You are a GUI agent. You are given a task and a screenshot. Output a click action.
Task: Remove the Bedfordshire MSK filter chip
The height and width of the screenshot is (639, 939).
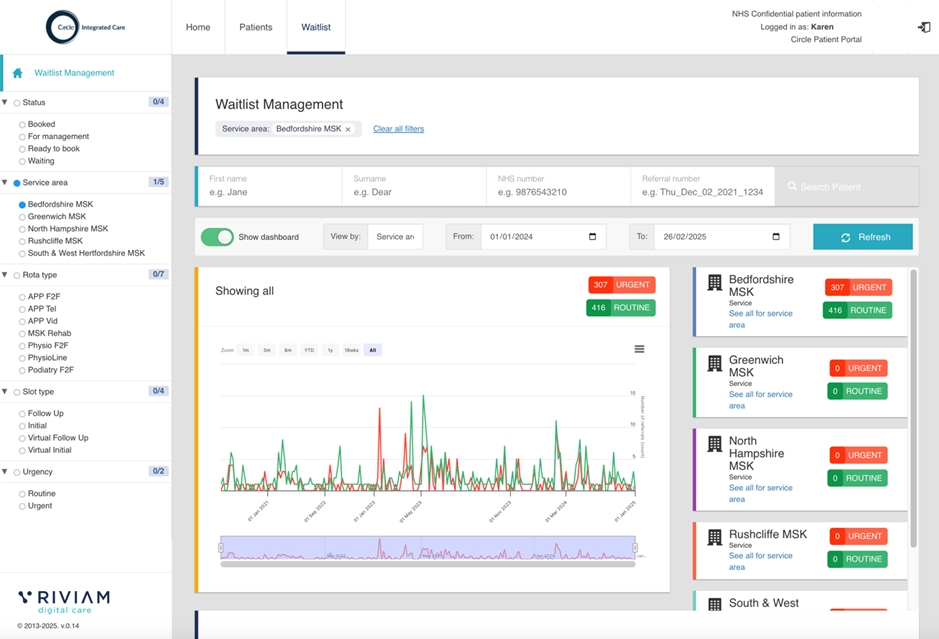(x=348, y=129)
